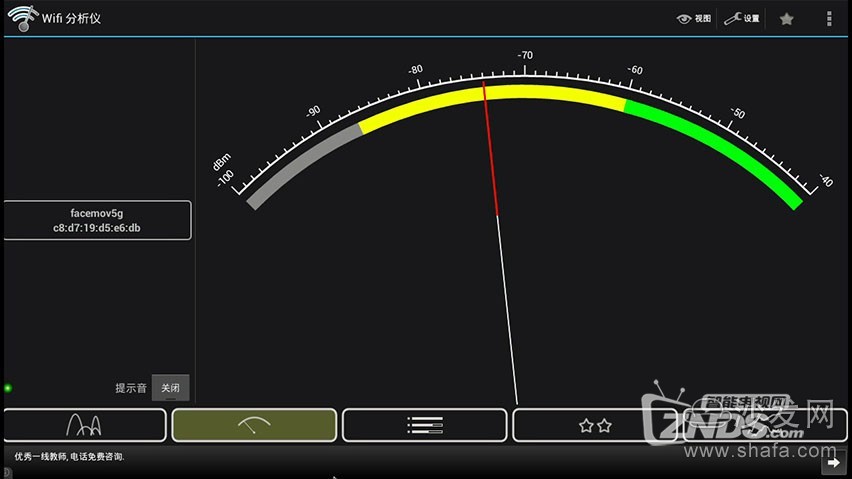The width and height of the screenshot is (852, 479).
Task: Click the Wifi 分析仪 title text
Action: (71, 18)
